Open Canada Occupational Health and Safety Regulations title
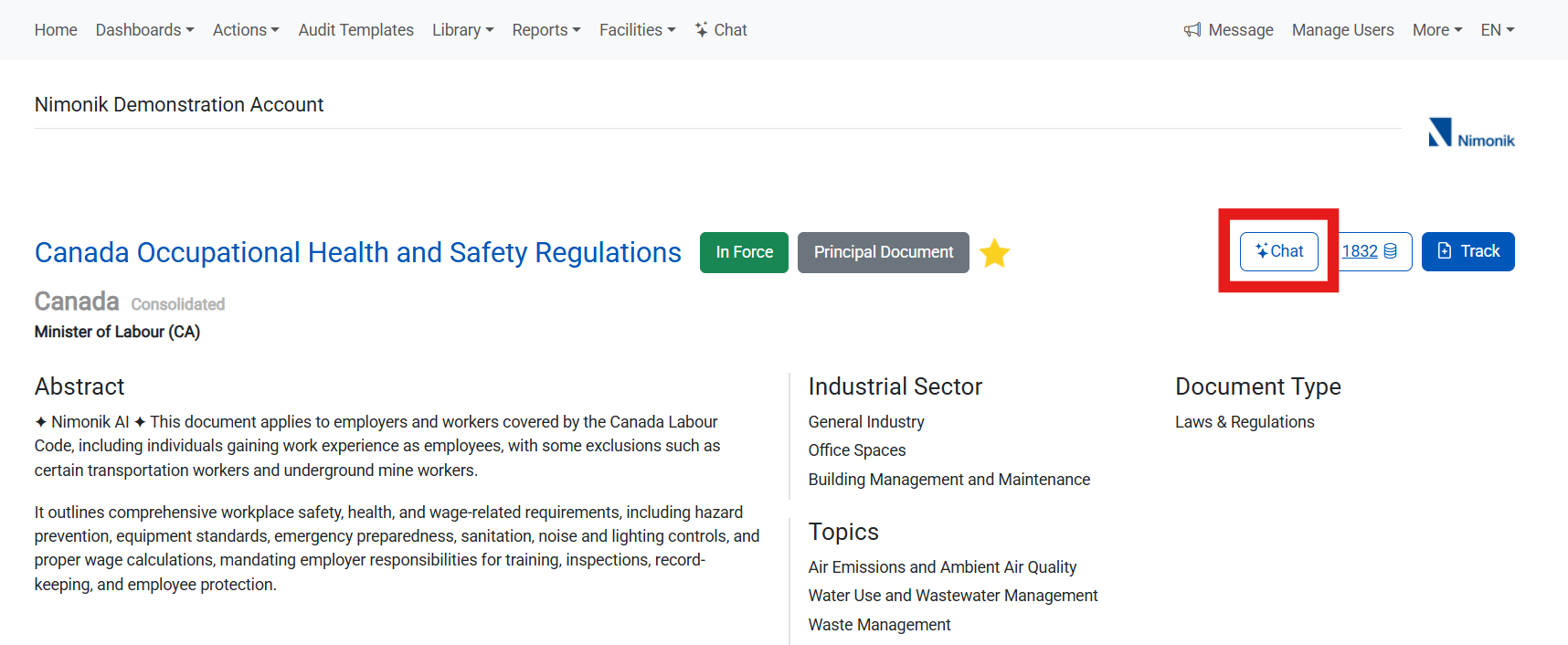The image size is (1568, 645). tap(358, 252)
